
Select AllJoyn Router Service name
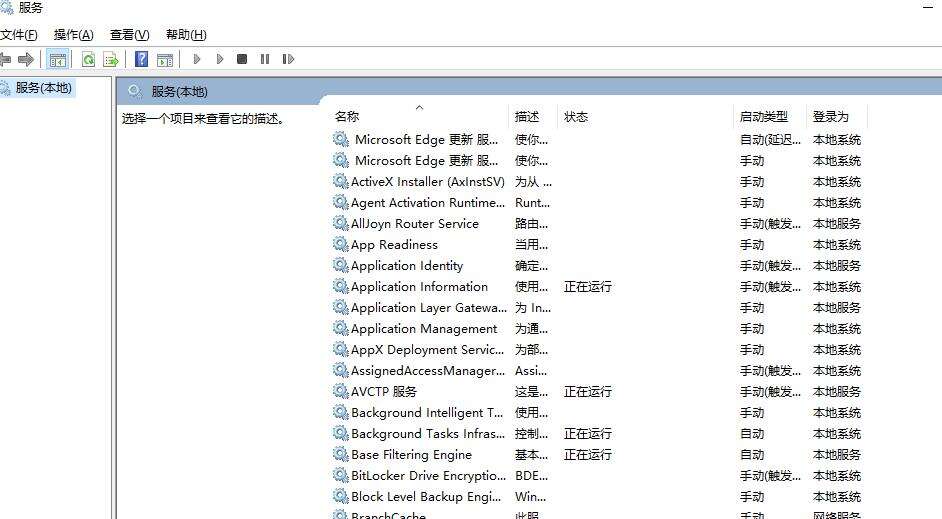415,223
